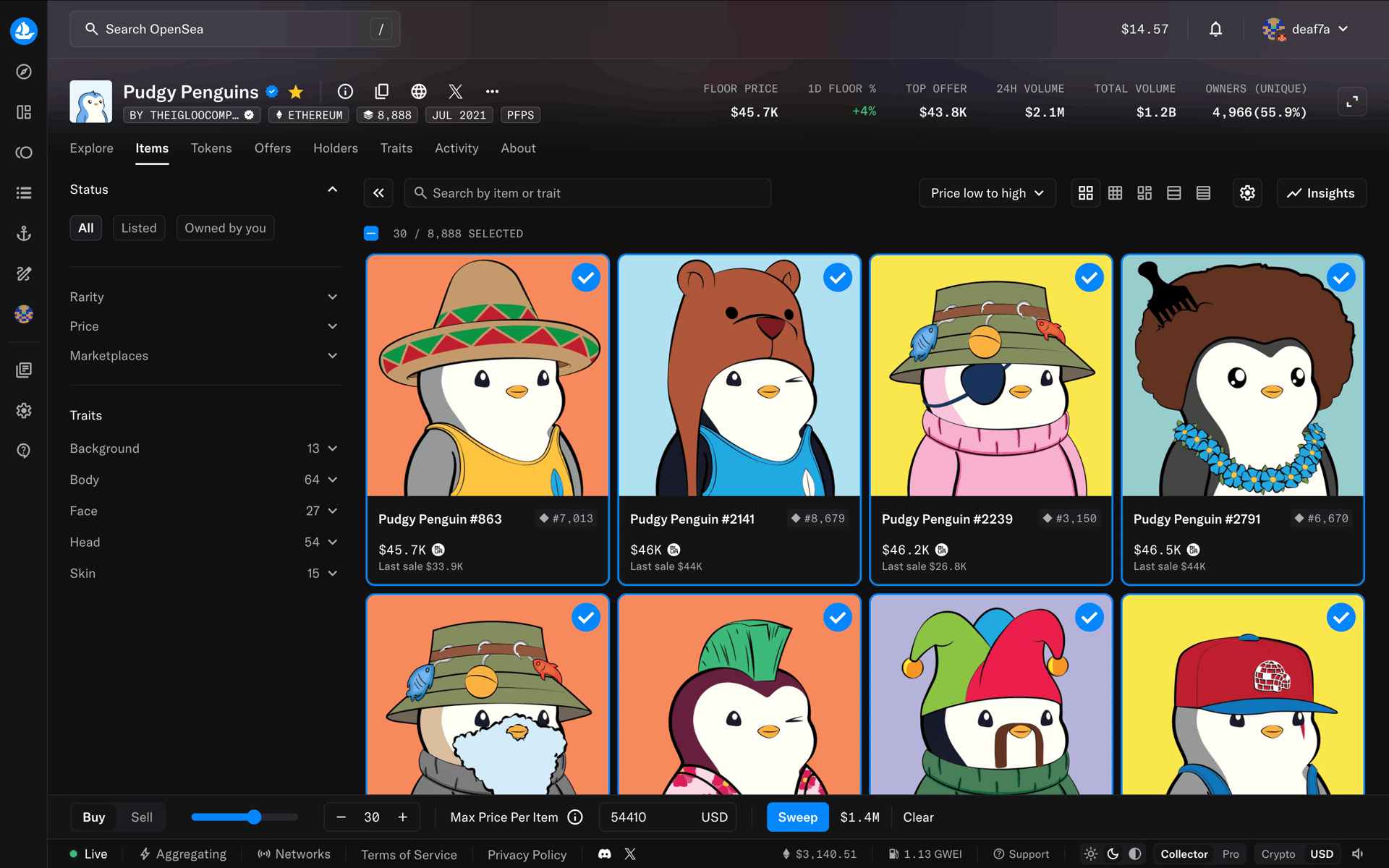Open the compass Discover icon in sidebar

pos(24,72)
